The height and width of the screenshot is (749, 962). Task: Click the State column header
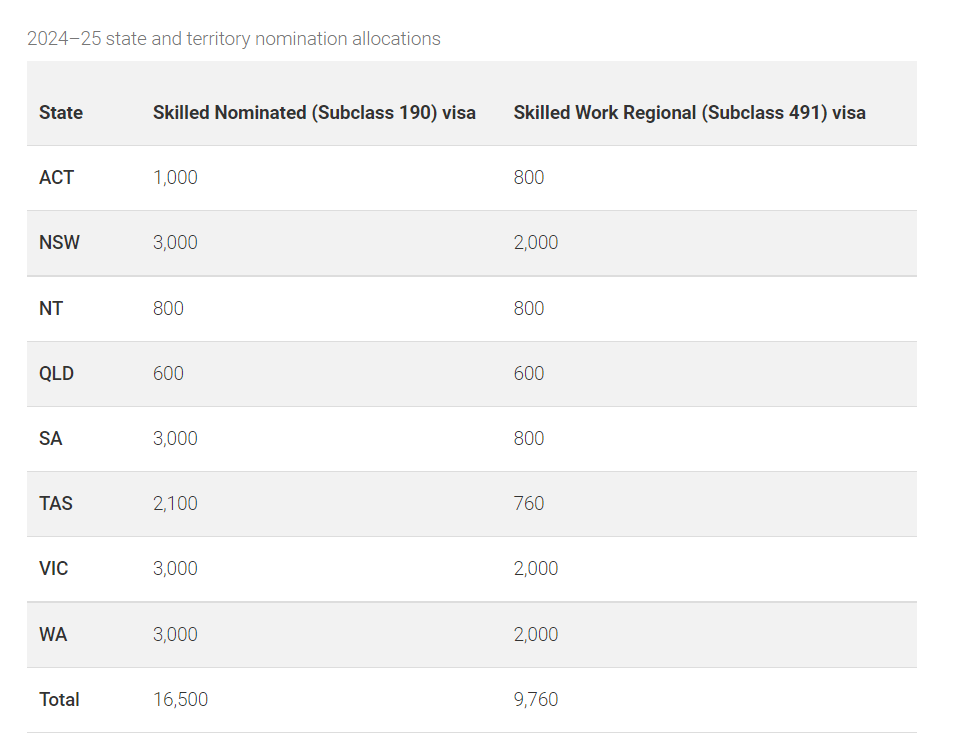coord(61,113)
